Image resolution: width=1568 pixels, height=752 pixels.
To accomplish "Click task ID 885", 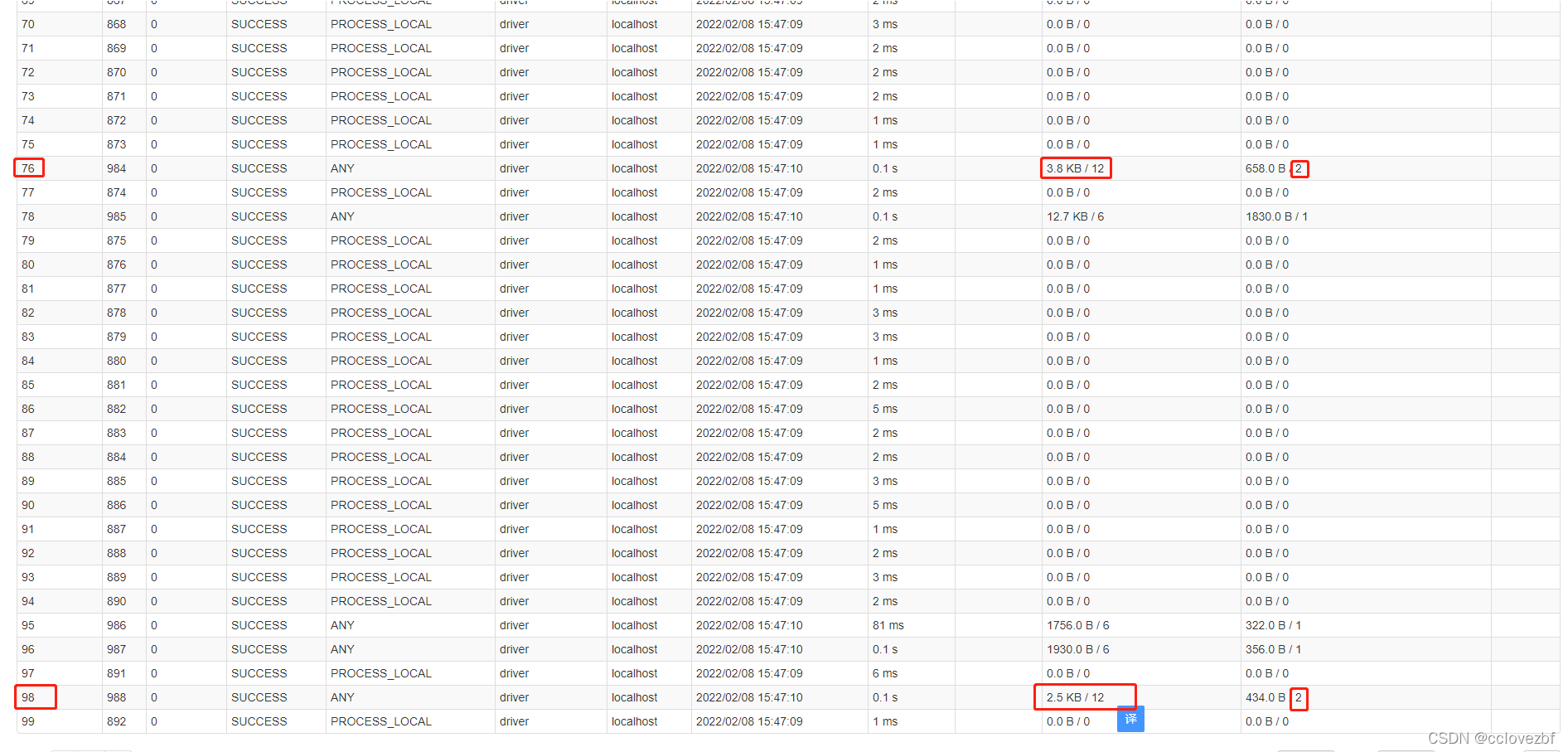I will pos(117,481).
